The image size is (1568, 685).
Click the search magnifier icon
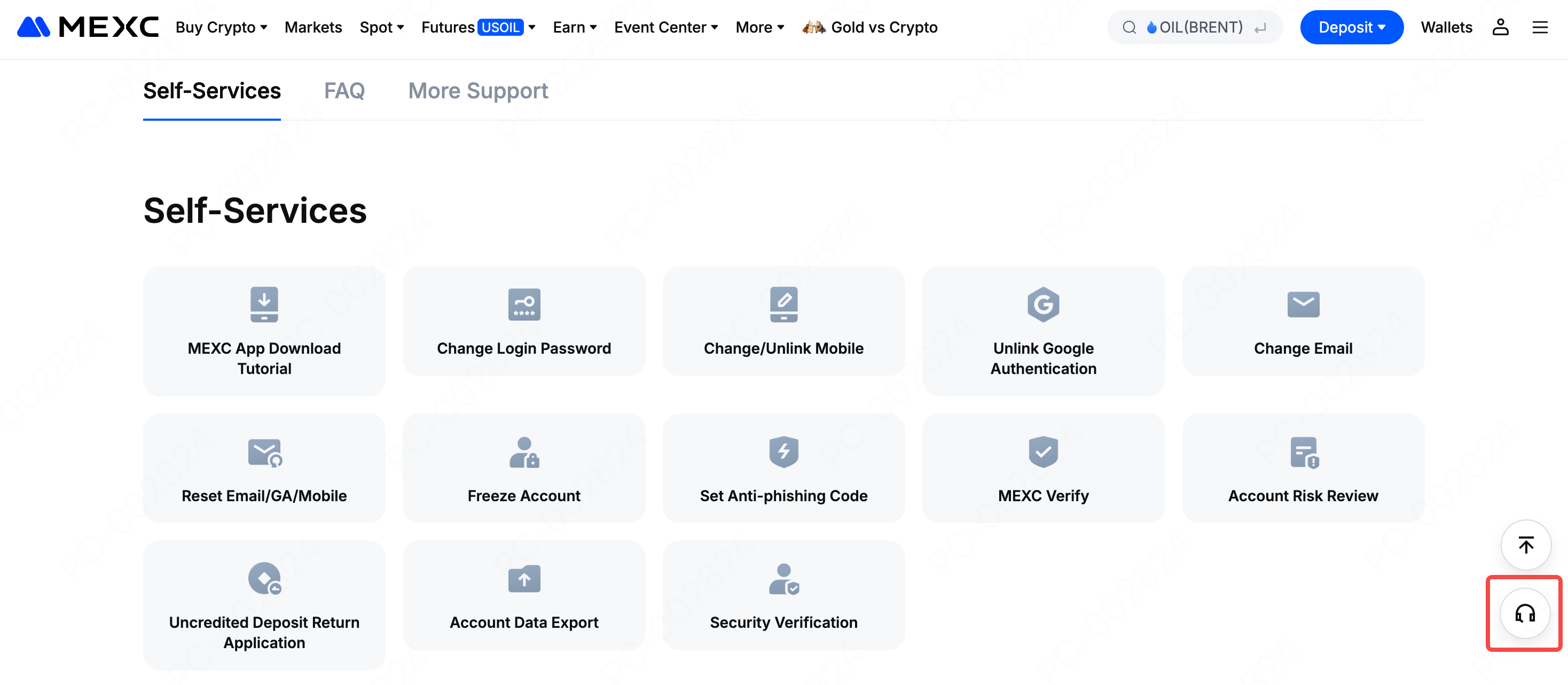[1128, 27]
